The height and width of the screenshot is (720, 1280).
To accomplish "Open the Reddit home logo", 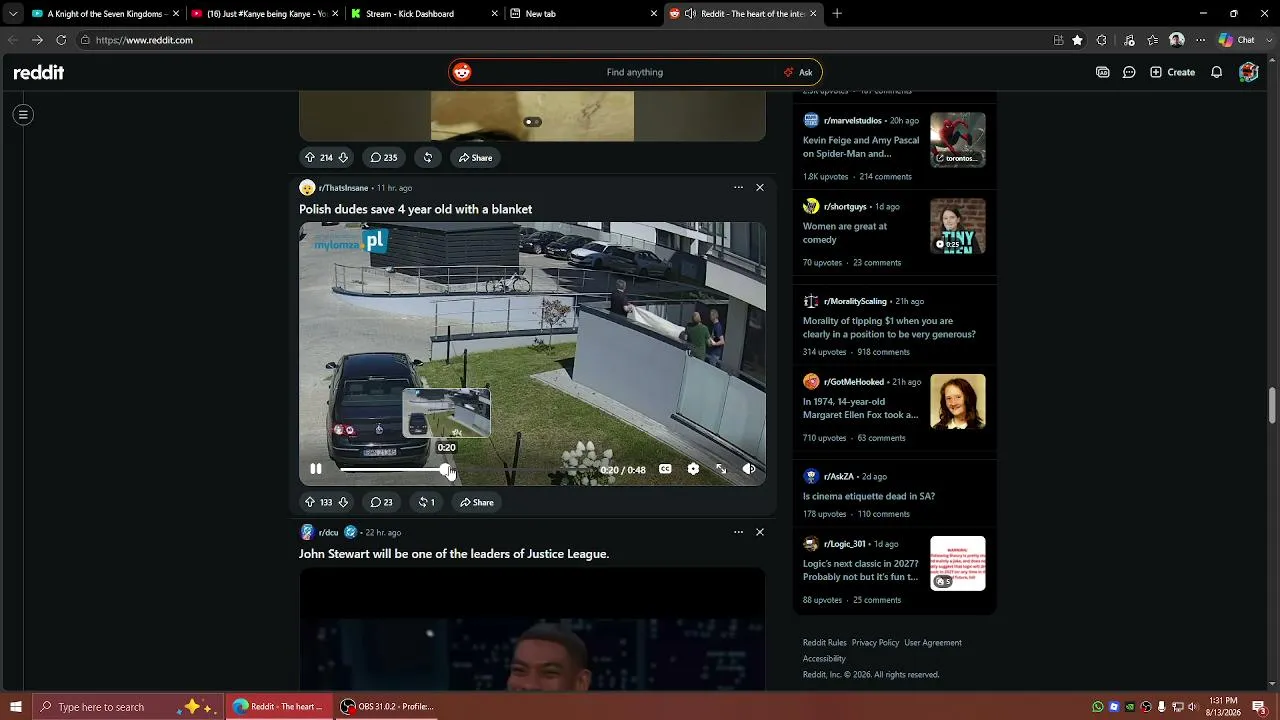I will coord(39,72).
